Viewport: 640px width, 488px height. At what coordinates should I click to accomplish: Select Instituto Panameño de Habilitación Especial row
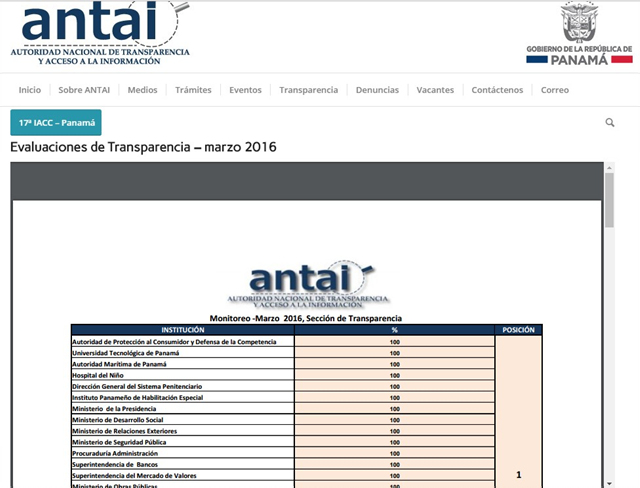pos(283,397)
